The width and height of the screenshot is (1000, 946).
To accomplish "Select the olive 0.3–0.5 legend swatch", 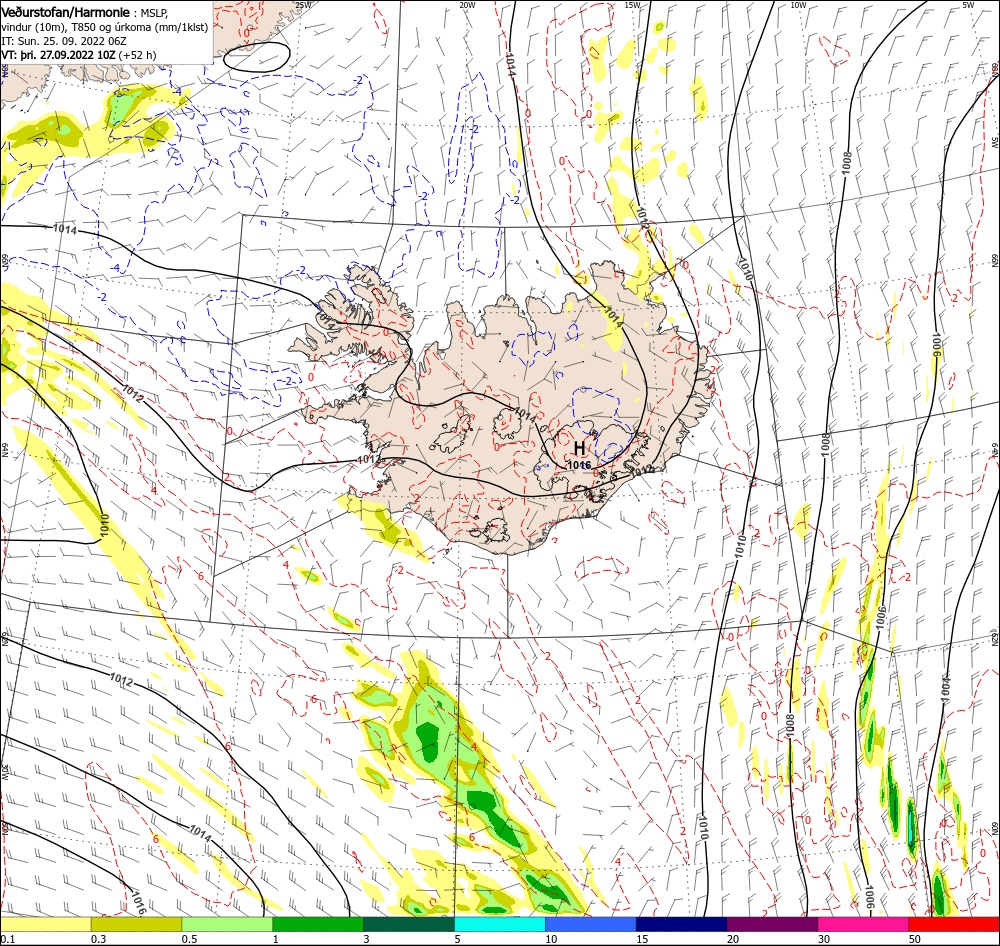I will 136,924.
